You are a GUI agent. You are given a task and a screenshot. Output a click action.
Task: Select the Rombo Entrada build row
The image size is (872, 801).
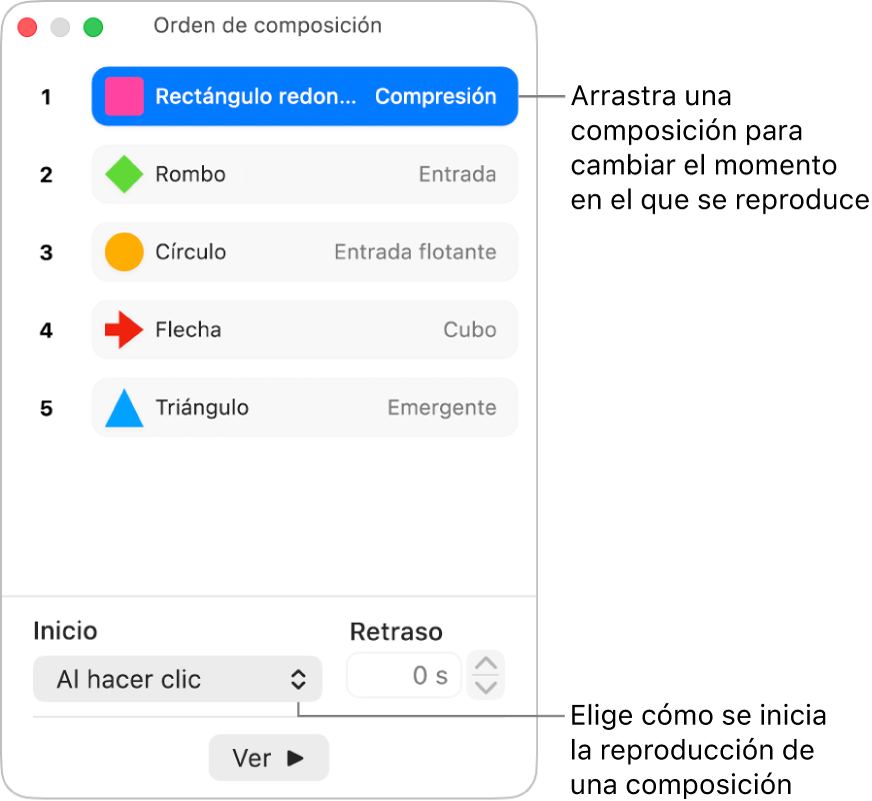305,174
